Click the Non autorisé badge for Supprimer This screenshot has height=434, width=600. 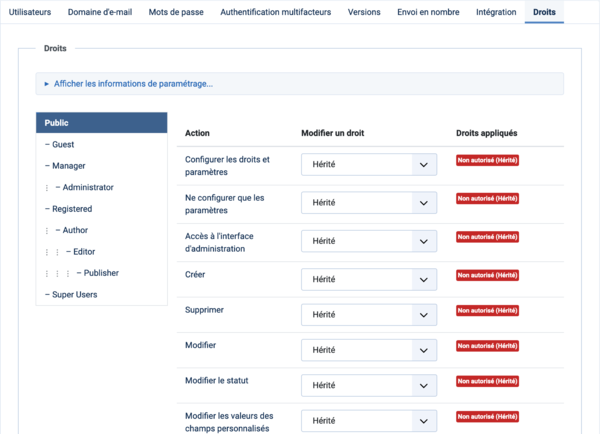(x=487, y=310)
